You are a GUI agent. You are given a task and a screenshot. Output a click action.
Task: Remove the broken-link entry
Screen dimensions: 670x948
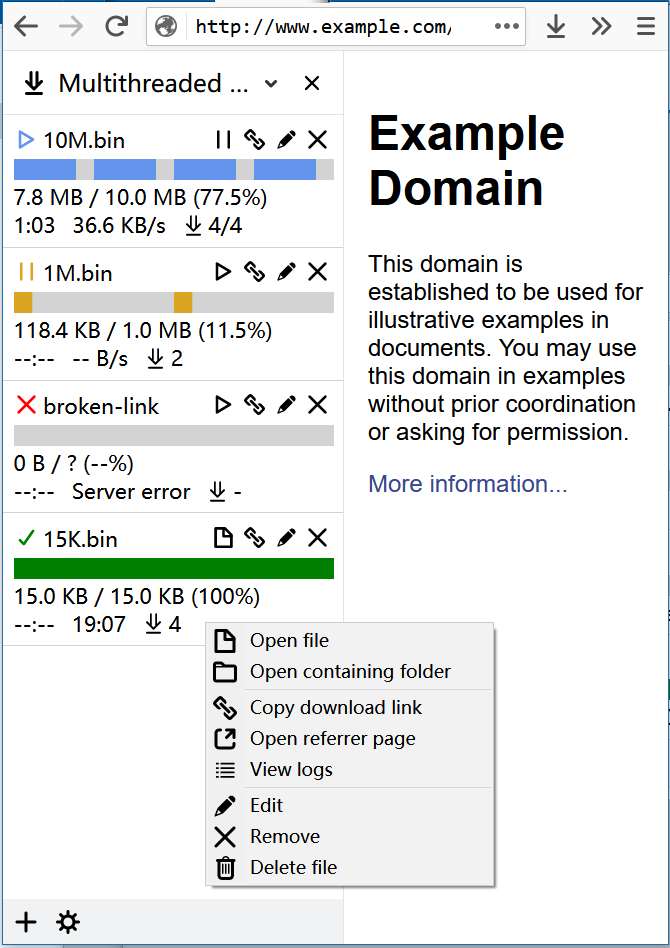[x=317, y=405]
